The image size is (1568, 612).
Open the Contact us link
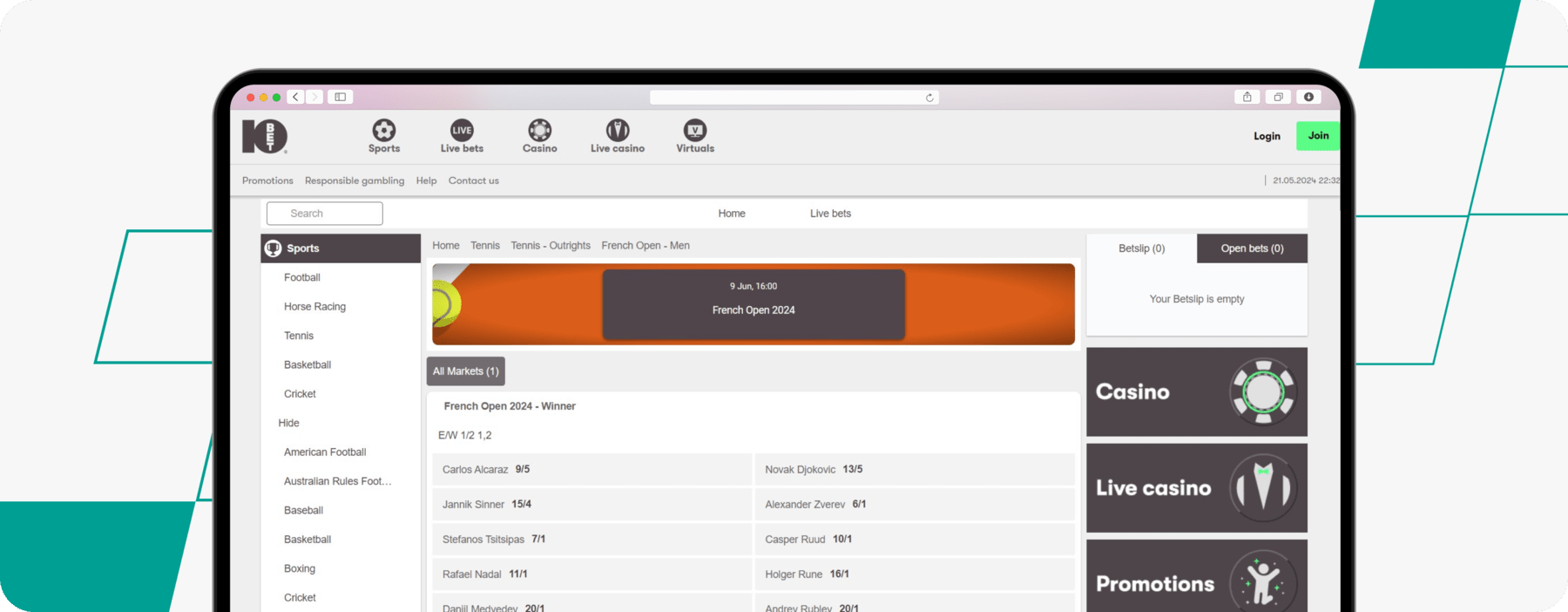click(x=474, y=180)
